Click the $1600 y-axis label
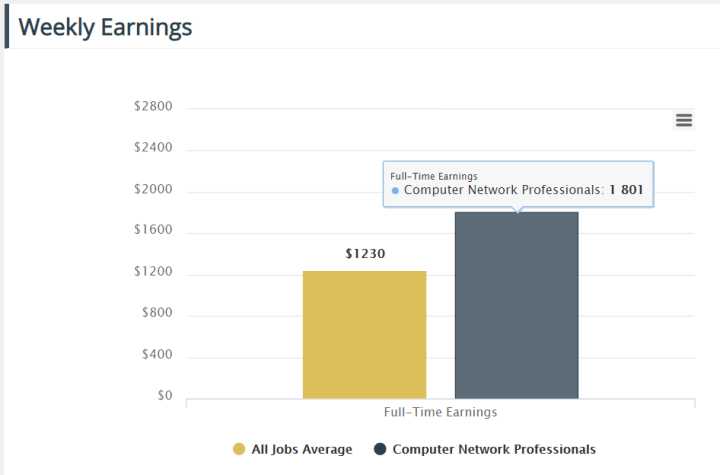The height and width of the screenshot is (475, 720). click(x=153, y=230)
